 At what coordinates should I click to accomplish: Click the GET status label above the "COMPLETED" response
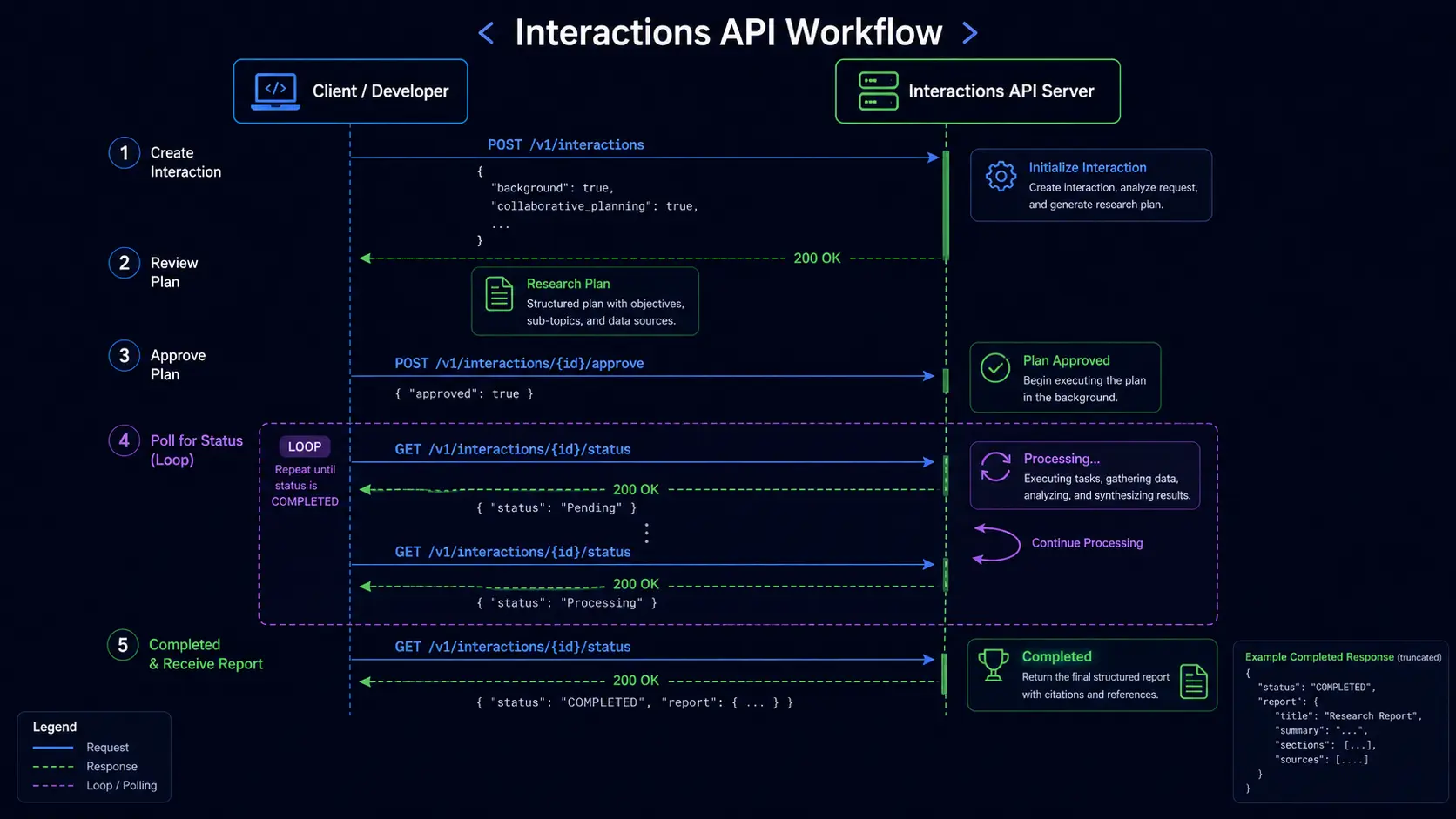(x=513, y=647)
